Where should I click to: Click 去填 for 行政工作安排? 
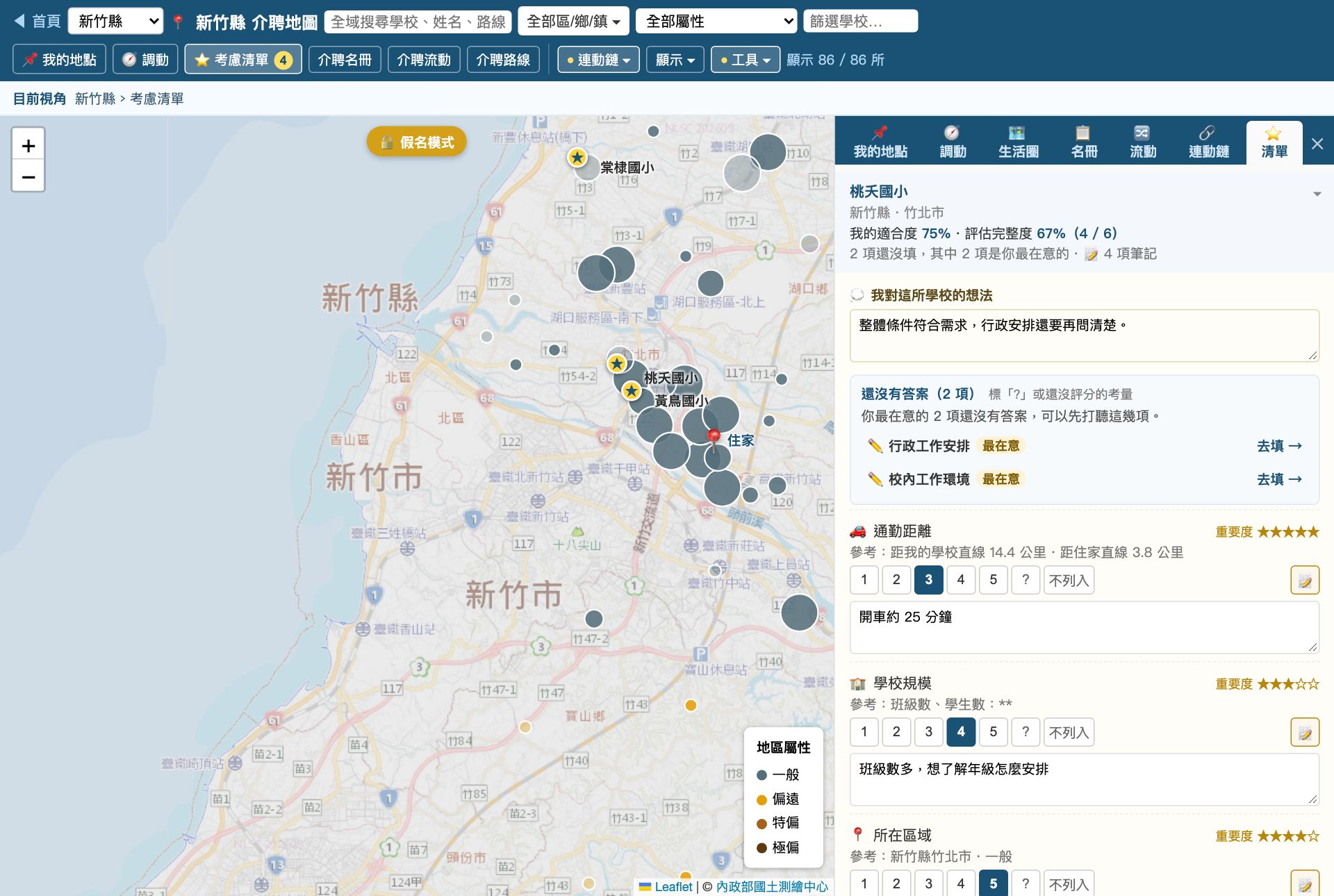tap(1279, 446)
